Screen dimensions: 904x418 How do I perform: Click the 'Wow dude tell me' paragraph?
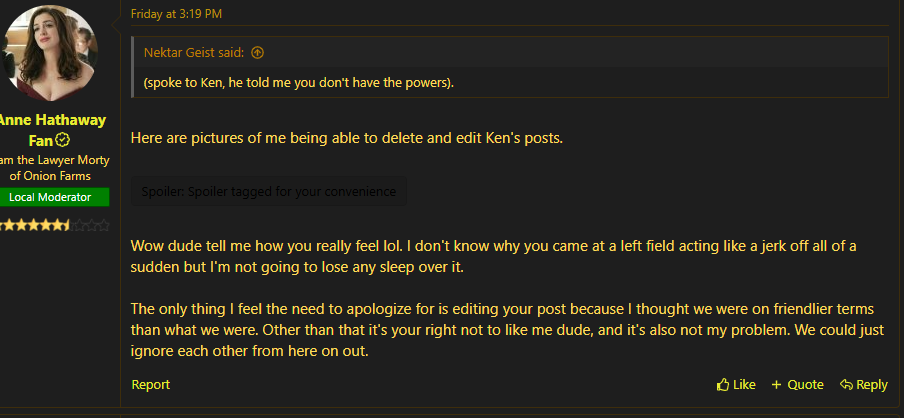click(x=494, y=257)
